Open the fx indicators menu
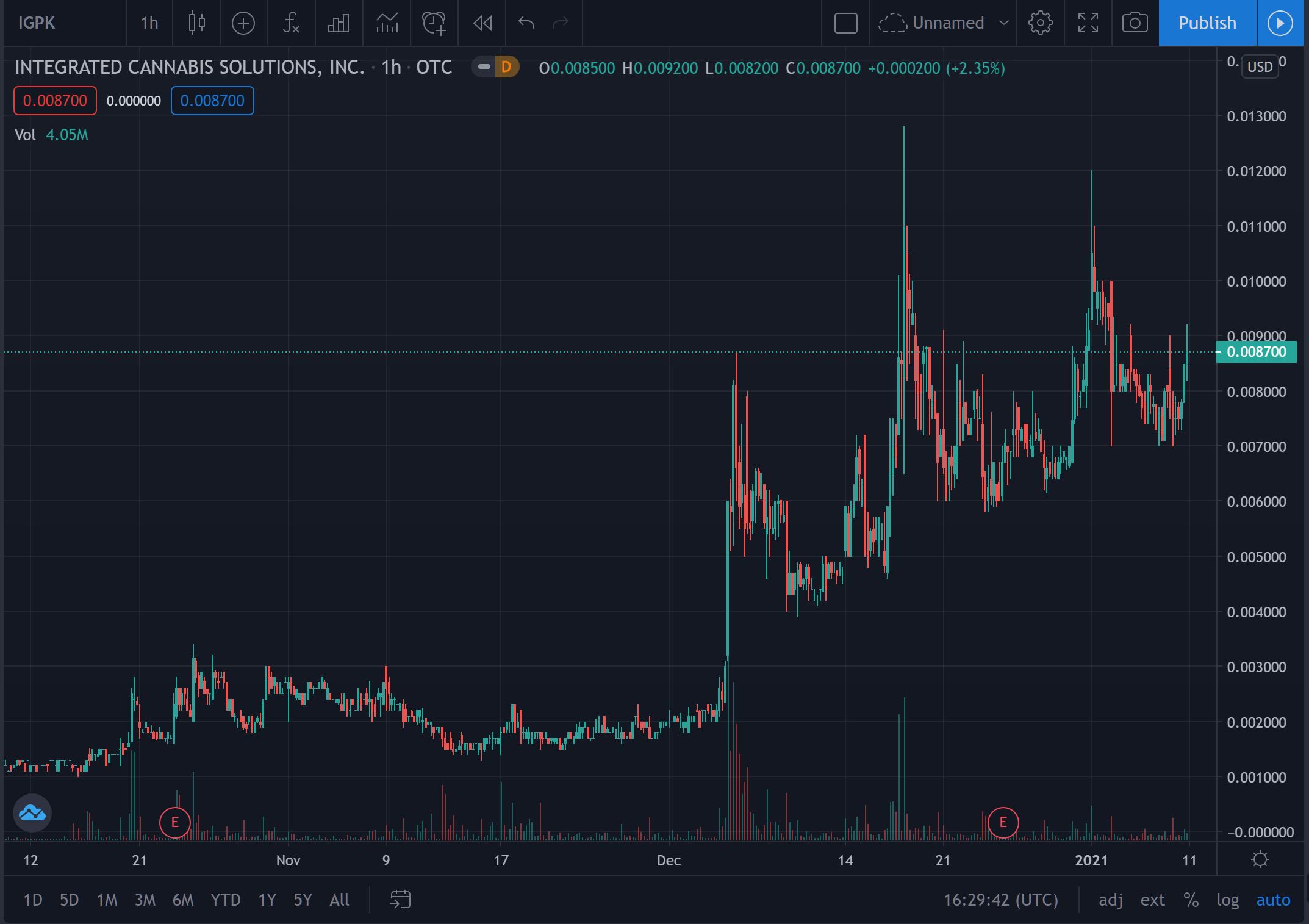Screen dimensions: 1309x924 (x=291, y=23)
